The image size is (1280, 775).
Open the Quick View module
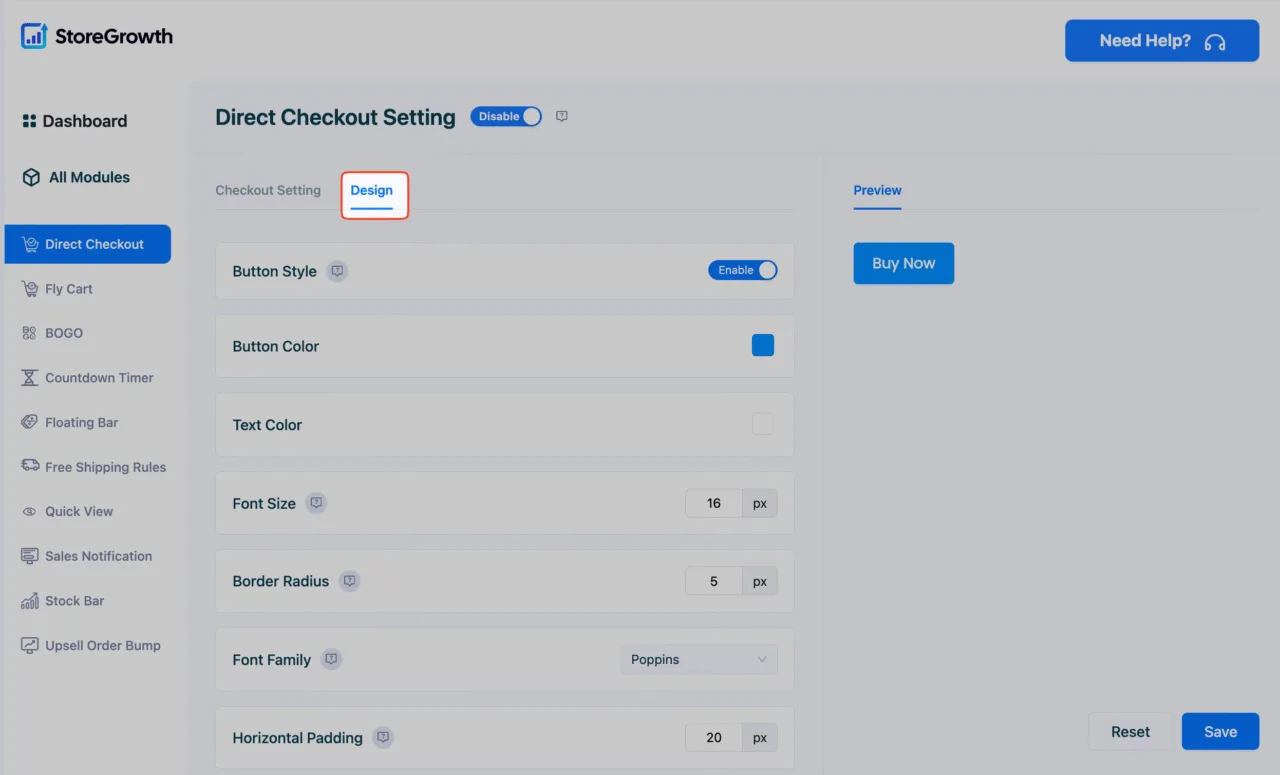point(67,511)
